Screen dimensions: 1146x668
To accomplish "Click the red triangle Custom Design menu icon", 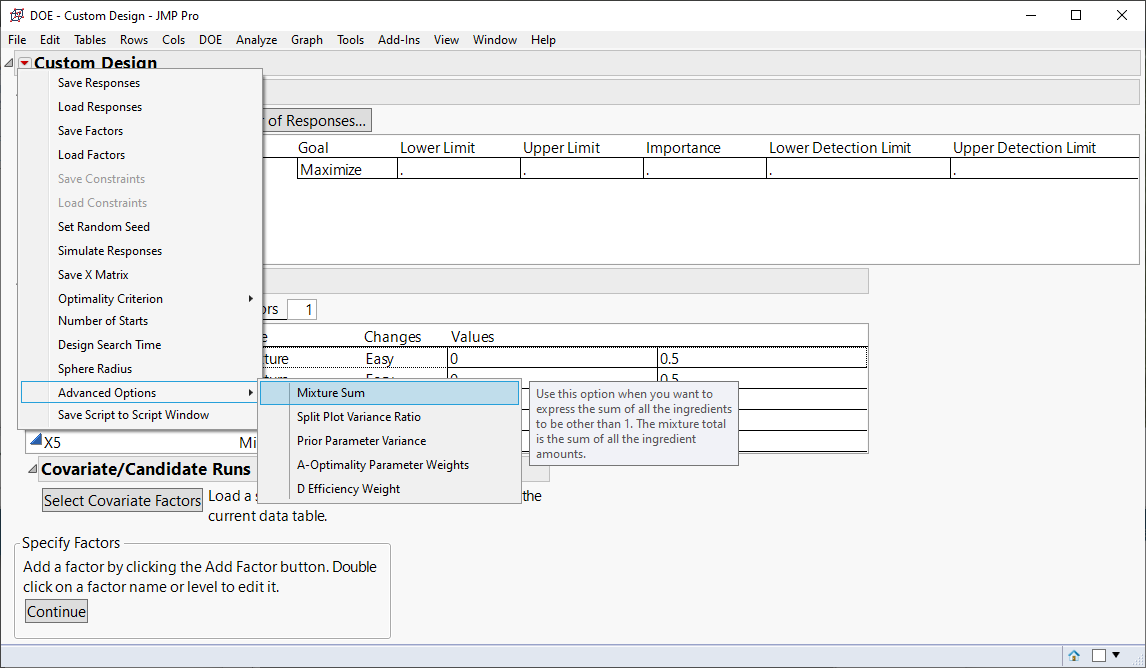I will pyautogui.click(x=24, y=64).
